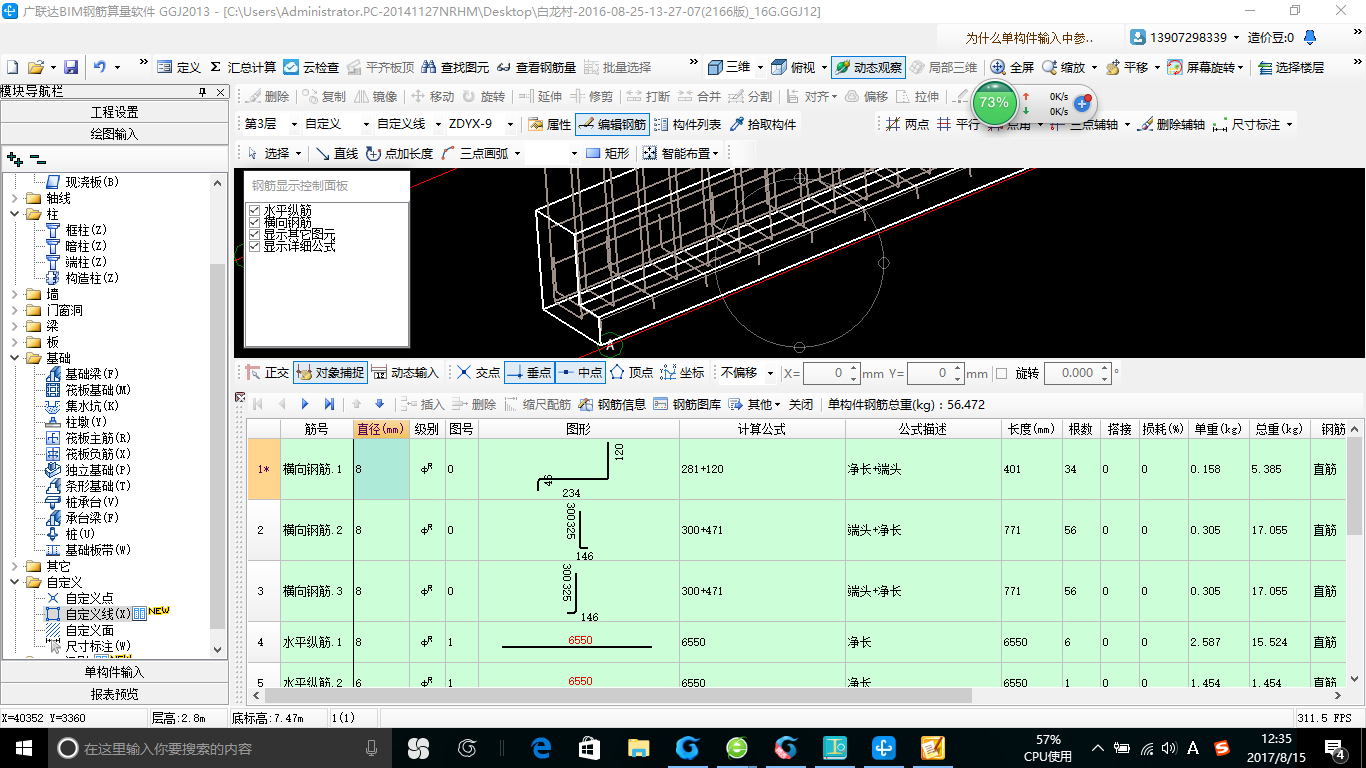Open 选择楼层 floor selection

[x=1291, y=67]
